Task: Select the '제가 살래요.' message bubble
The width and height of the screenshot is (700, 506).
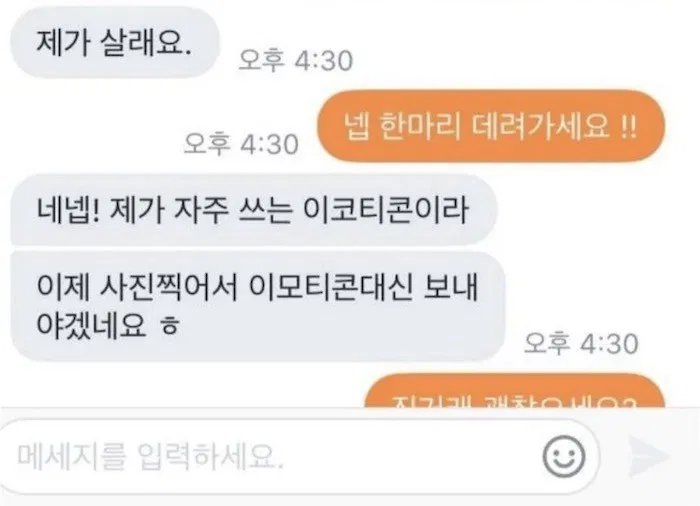Action: click(115, 43)
